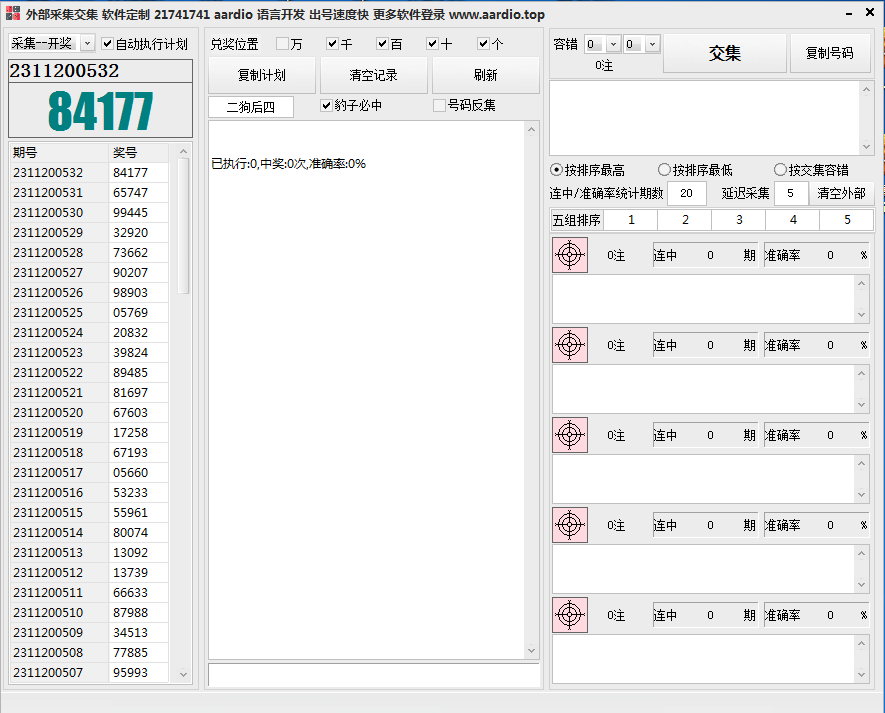Click the second group's crosshair target icon
The width and height of the screenshot is (885, 713).
point(569,345)
